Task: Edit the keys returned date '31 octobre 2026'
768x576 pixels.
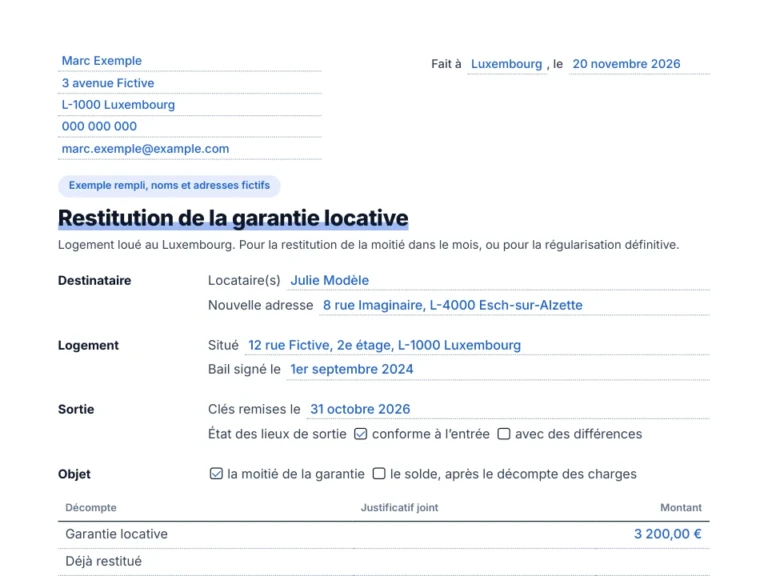Action: point(508,409)
